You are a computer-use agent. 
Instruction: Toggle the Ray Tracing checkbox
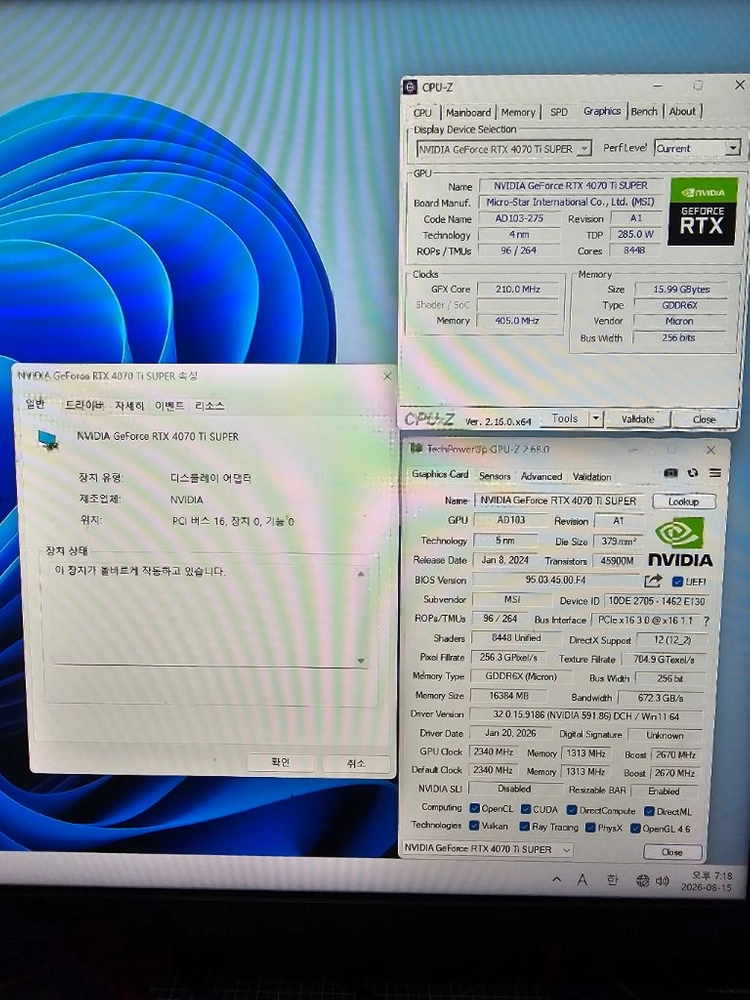pyautogui.click(x=524, y=827)
